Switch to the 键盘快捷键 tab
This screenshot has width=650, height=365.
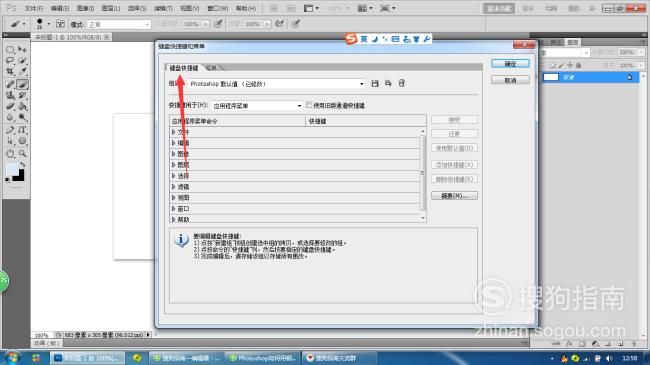pyautogui.click(x=184, y=68)
